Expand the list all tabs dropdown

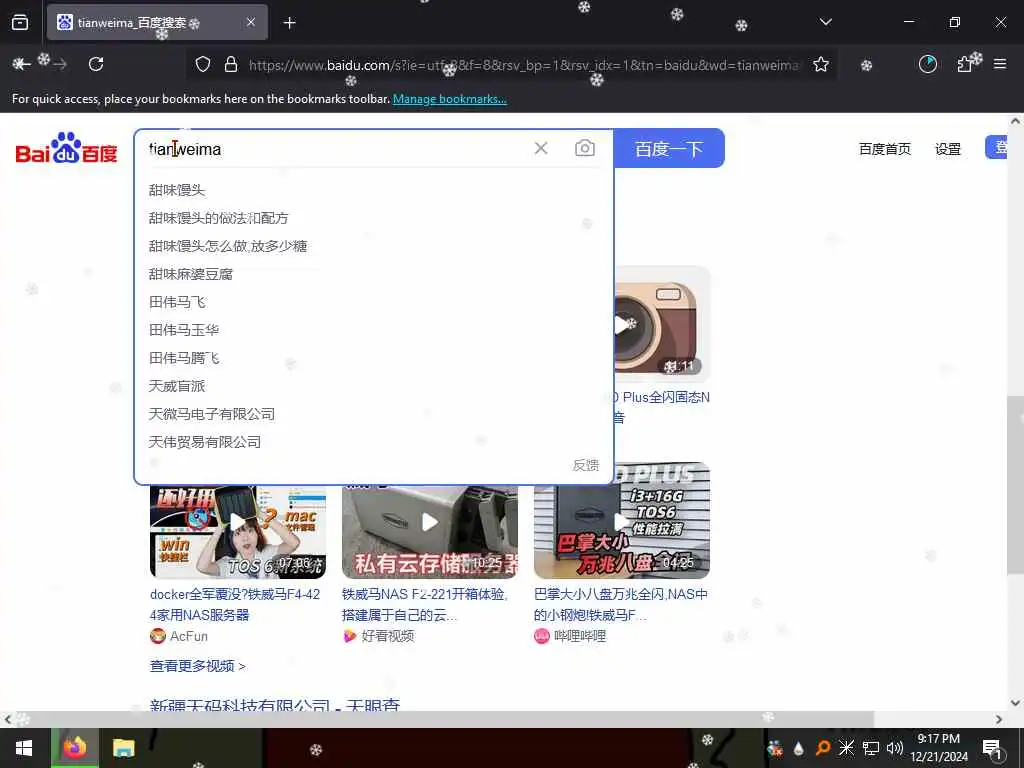click(825, 22)
